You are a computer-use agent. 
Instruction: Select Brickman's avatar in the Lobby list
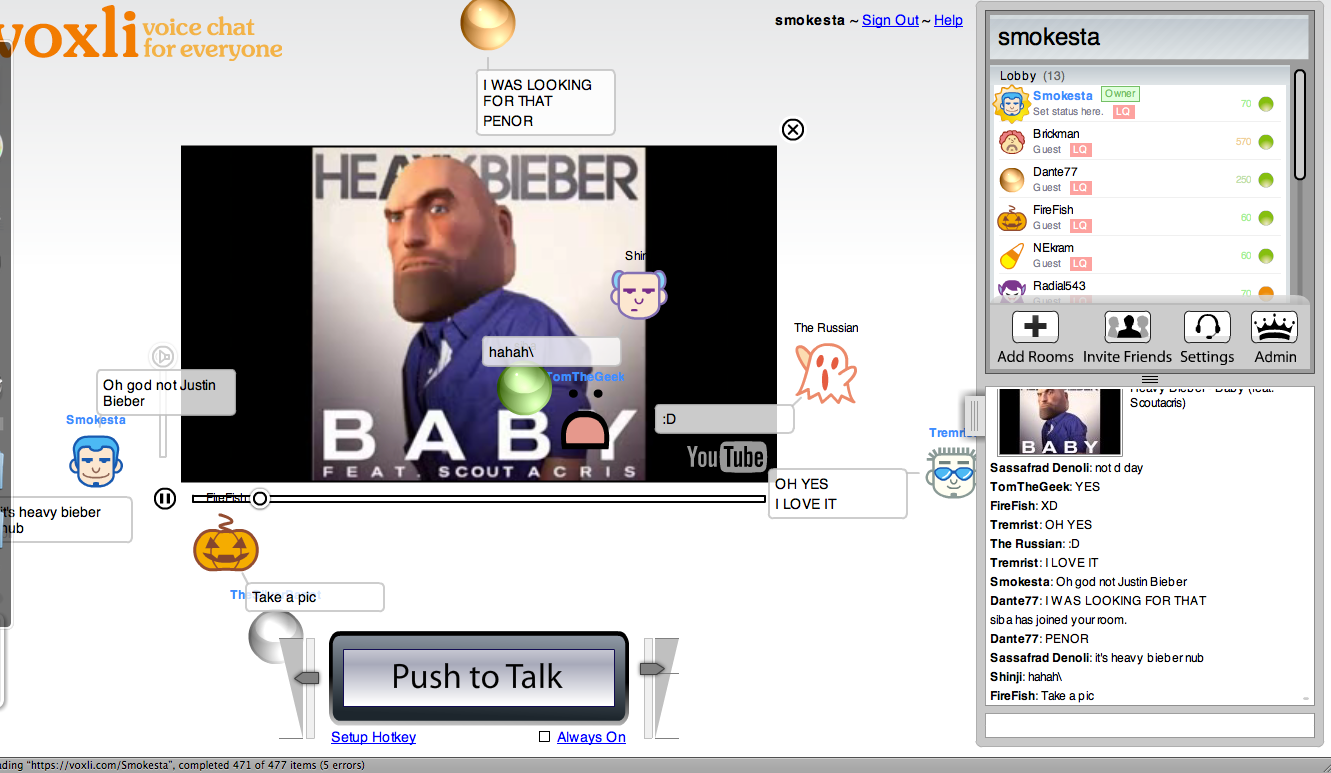click(1012, 141)
